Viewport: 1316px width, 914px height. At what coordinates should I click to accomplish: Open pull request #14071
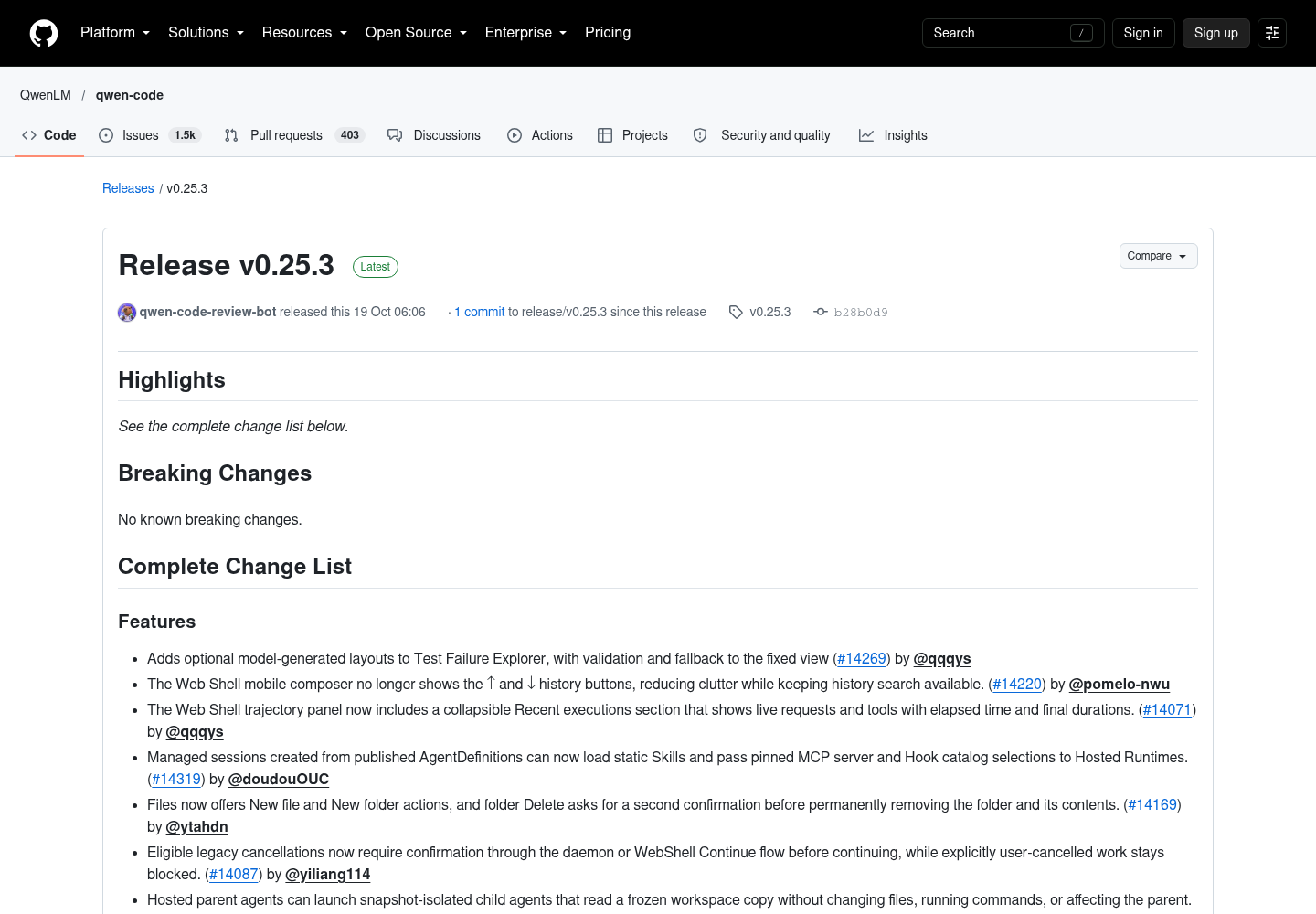coord(1167,710)
